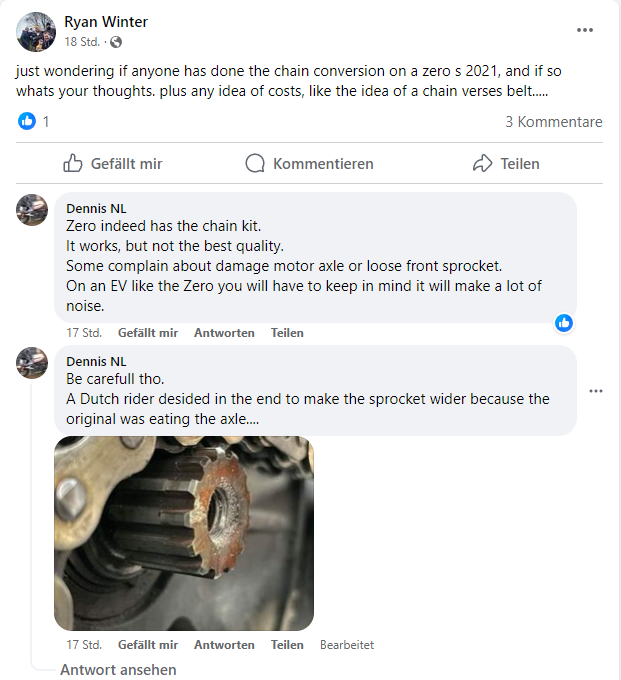The height and width of the screenshot is (680, 621).
Task: Open Ryan Winter's name link
Action: coord(106,22)
